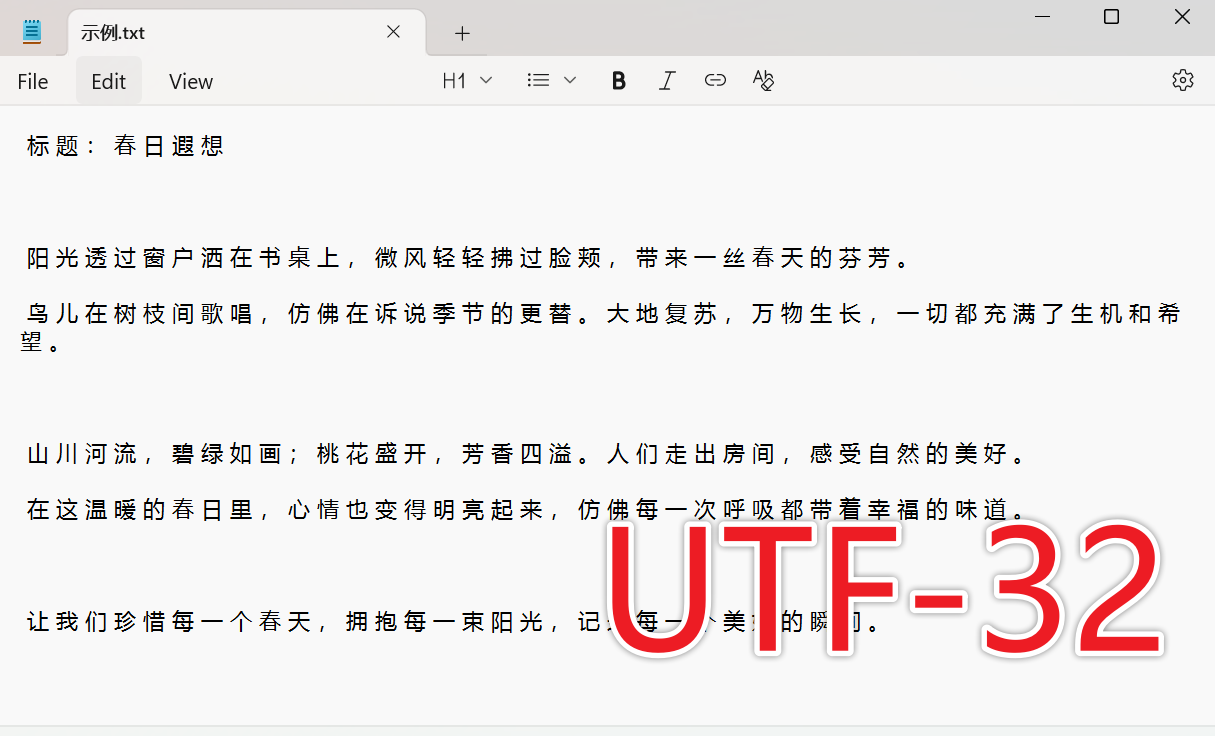
Task: Expand formatting options next to H1
Action: tap(486, 80)
